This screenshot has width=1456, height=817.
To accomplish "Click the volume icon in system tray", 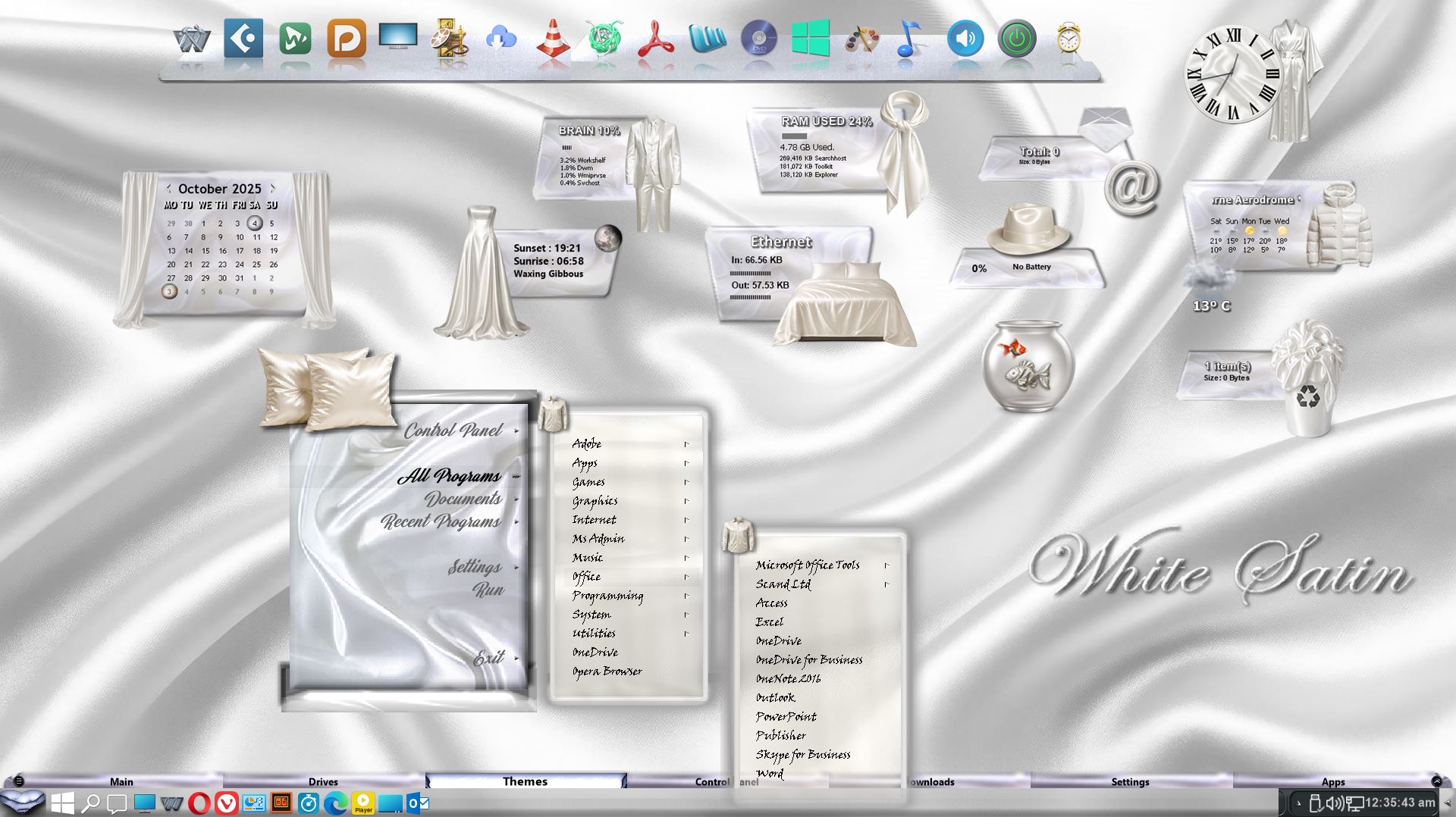I will pos(1334,803).
